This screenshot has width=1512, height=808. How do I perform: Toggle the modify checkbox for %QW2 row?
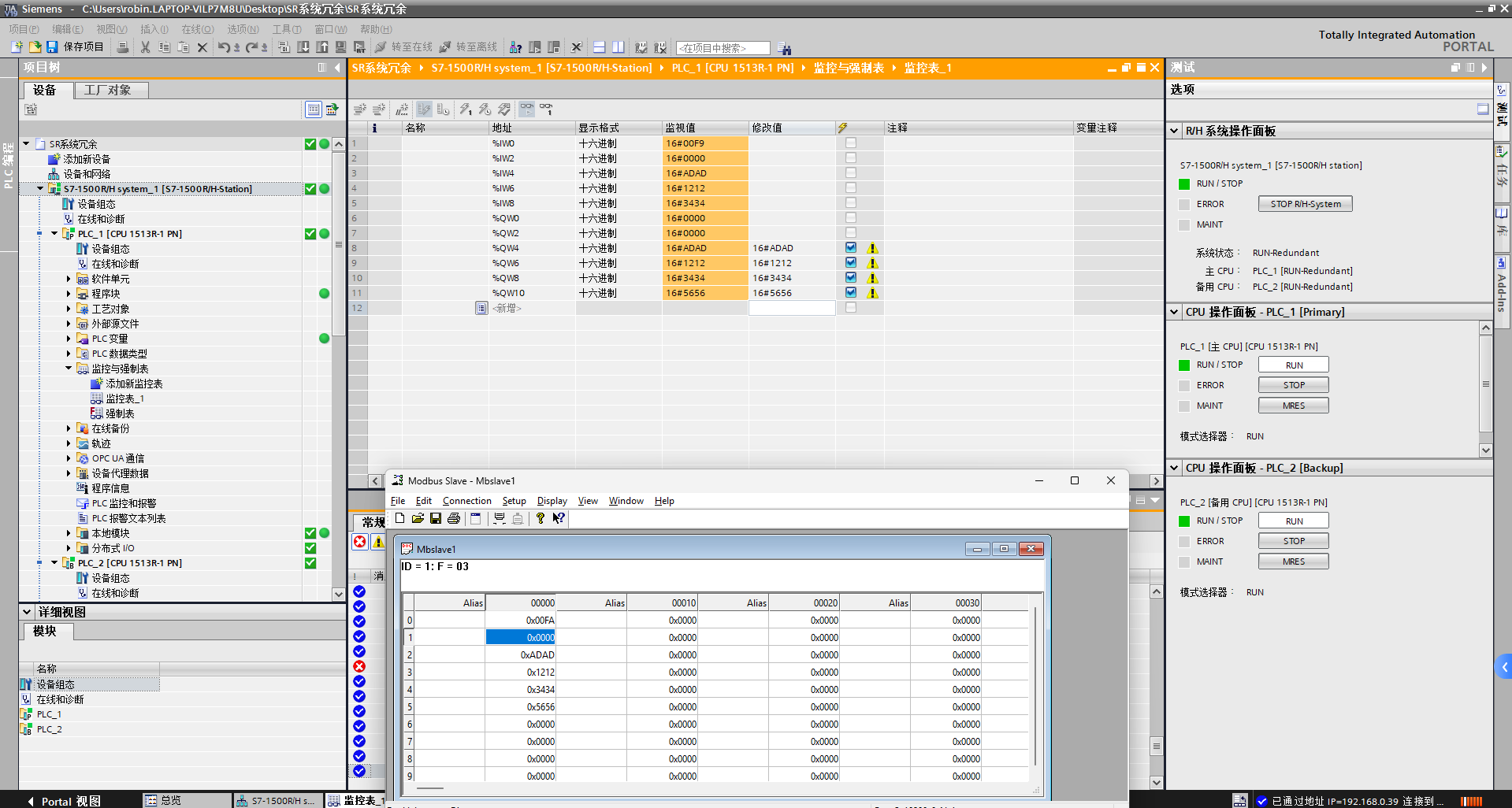[851, 232]
